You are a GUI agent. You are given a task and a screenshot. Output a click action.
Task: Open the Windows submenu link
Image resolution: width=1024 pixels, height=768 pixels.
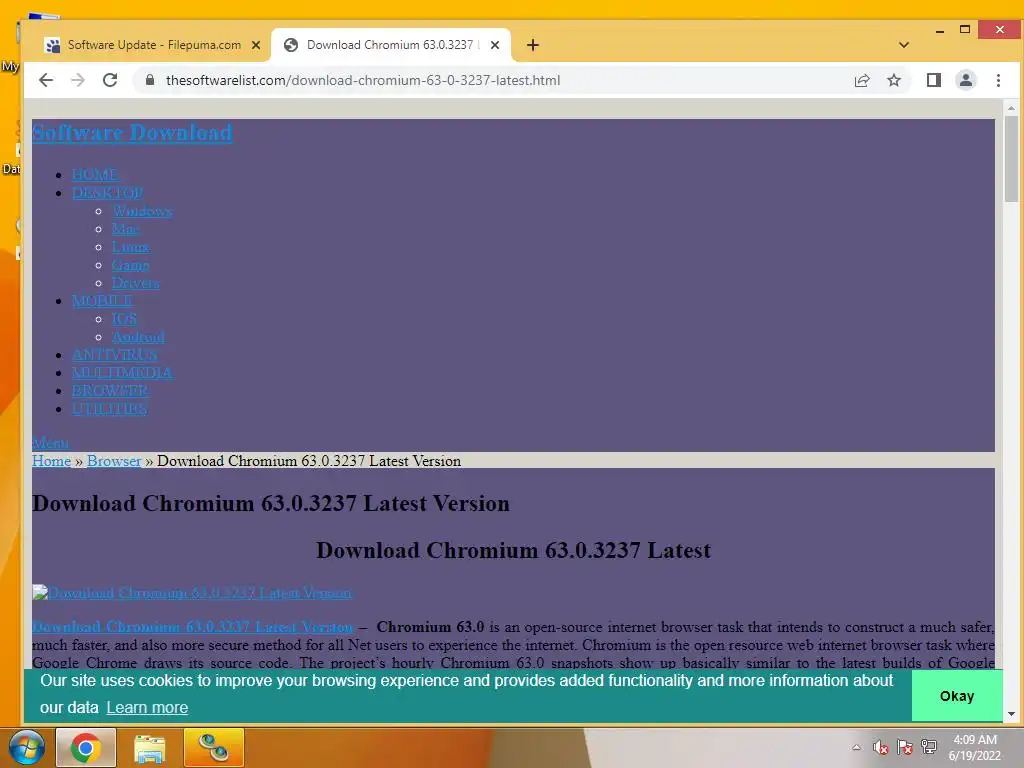(x=142, y=211)
